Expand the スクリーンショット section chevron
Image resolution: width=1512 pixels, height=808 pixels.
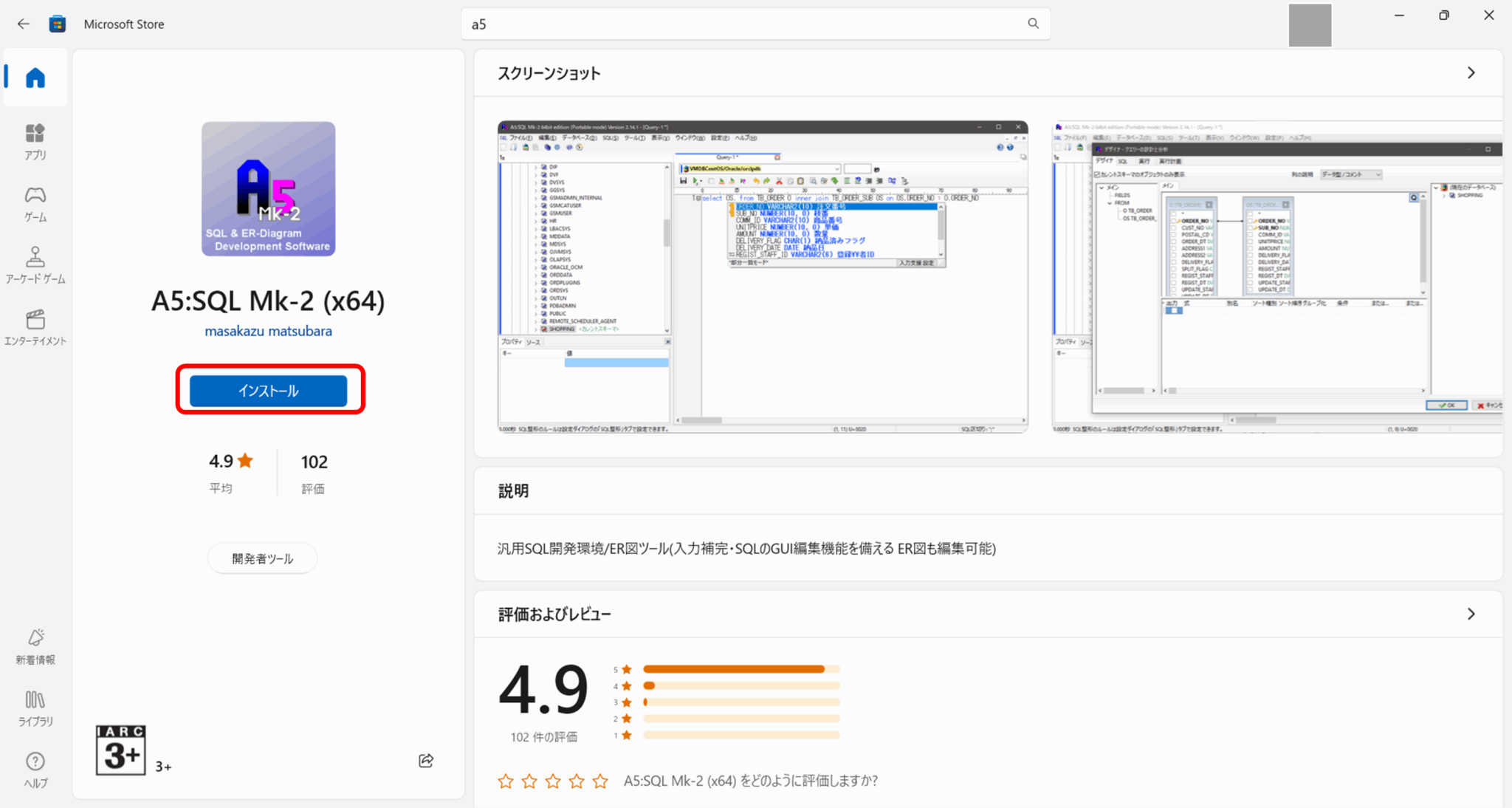coord(1470,72)
